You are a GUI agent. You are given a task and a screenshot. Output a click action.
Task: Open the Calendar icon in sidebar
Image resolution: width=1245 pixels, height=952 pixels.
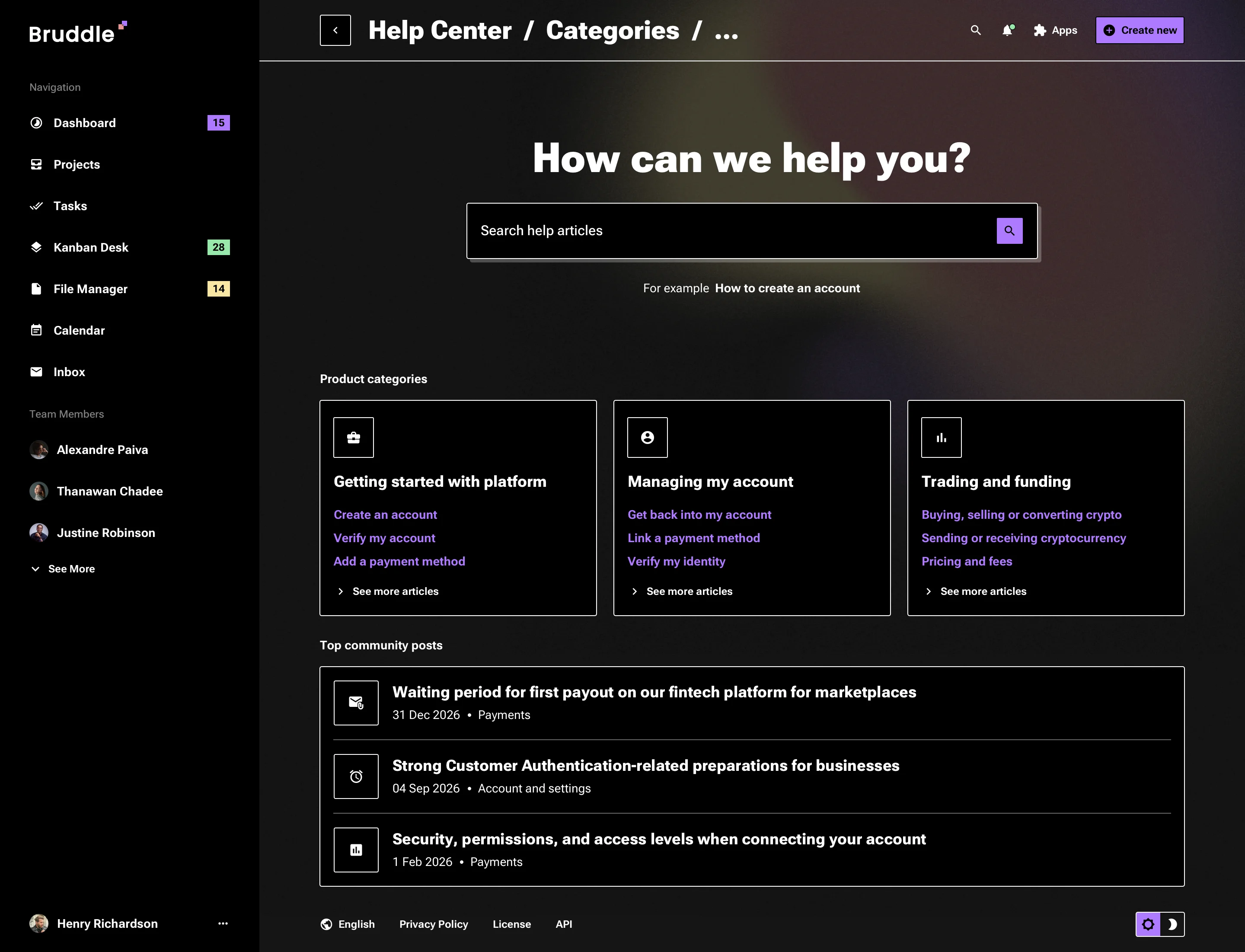(36, 330)
